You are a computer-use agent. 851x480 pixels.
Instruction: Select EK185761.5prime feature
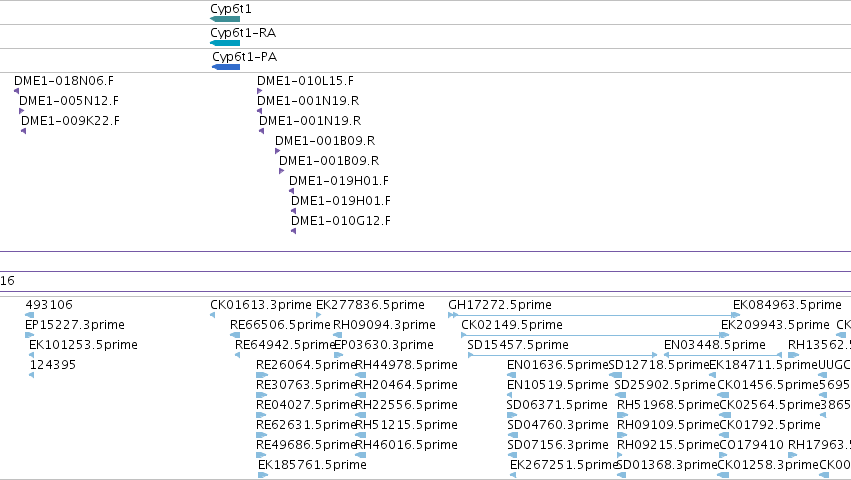(x=313, y=465)
